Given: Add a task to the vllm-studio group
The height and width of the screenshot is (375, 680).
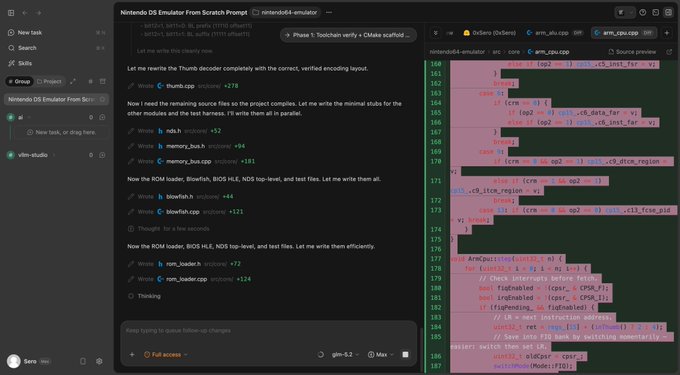Looking at the screenshot, I should pyautogui.click(x=102, y=155).
